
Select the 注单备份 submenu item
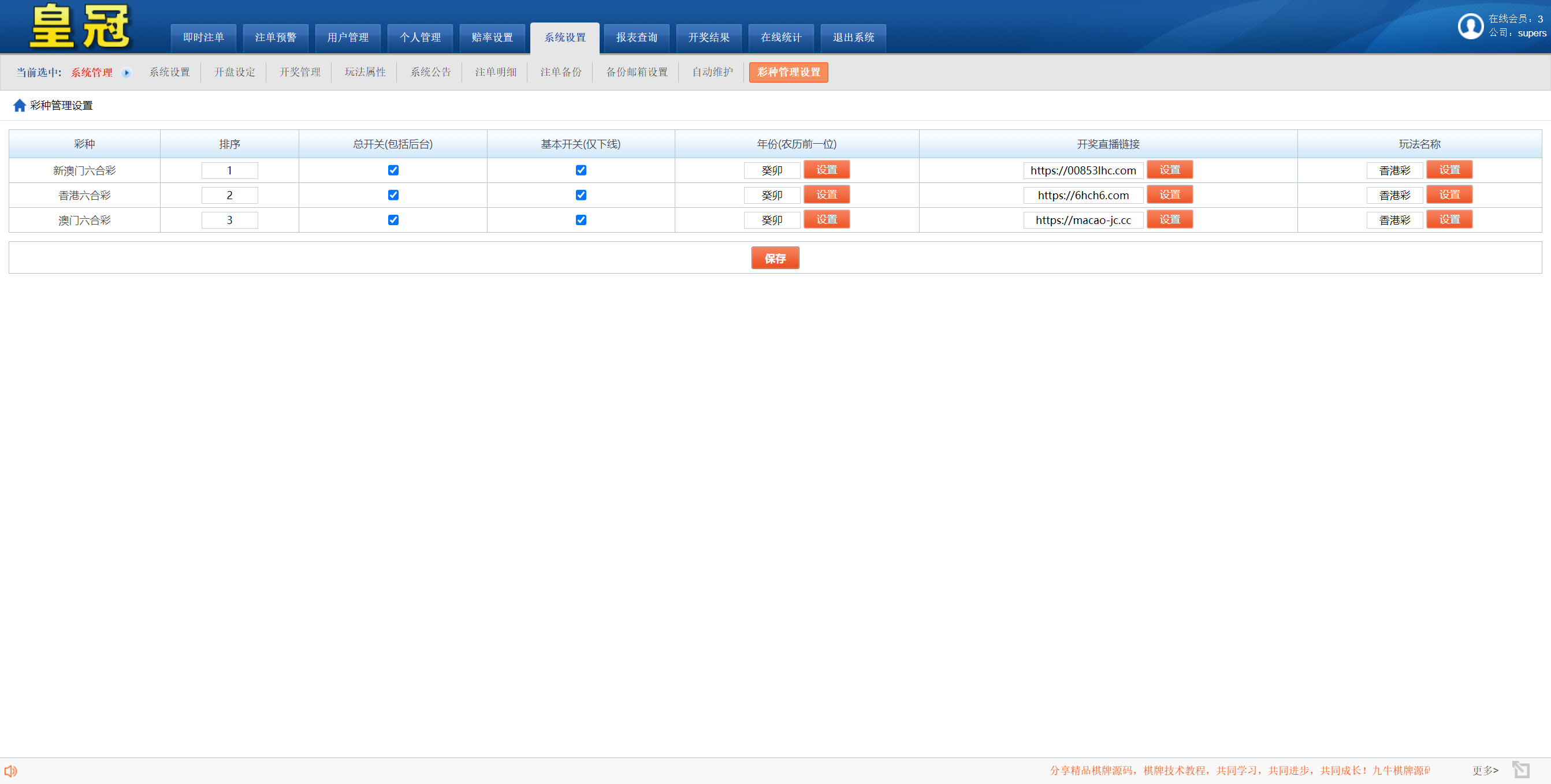pyautogui.click(x=560, y=72)
